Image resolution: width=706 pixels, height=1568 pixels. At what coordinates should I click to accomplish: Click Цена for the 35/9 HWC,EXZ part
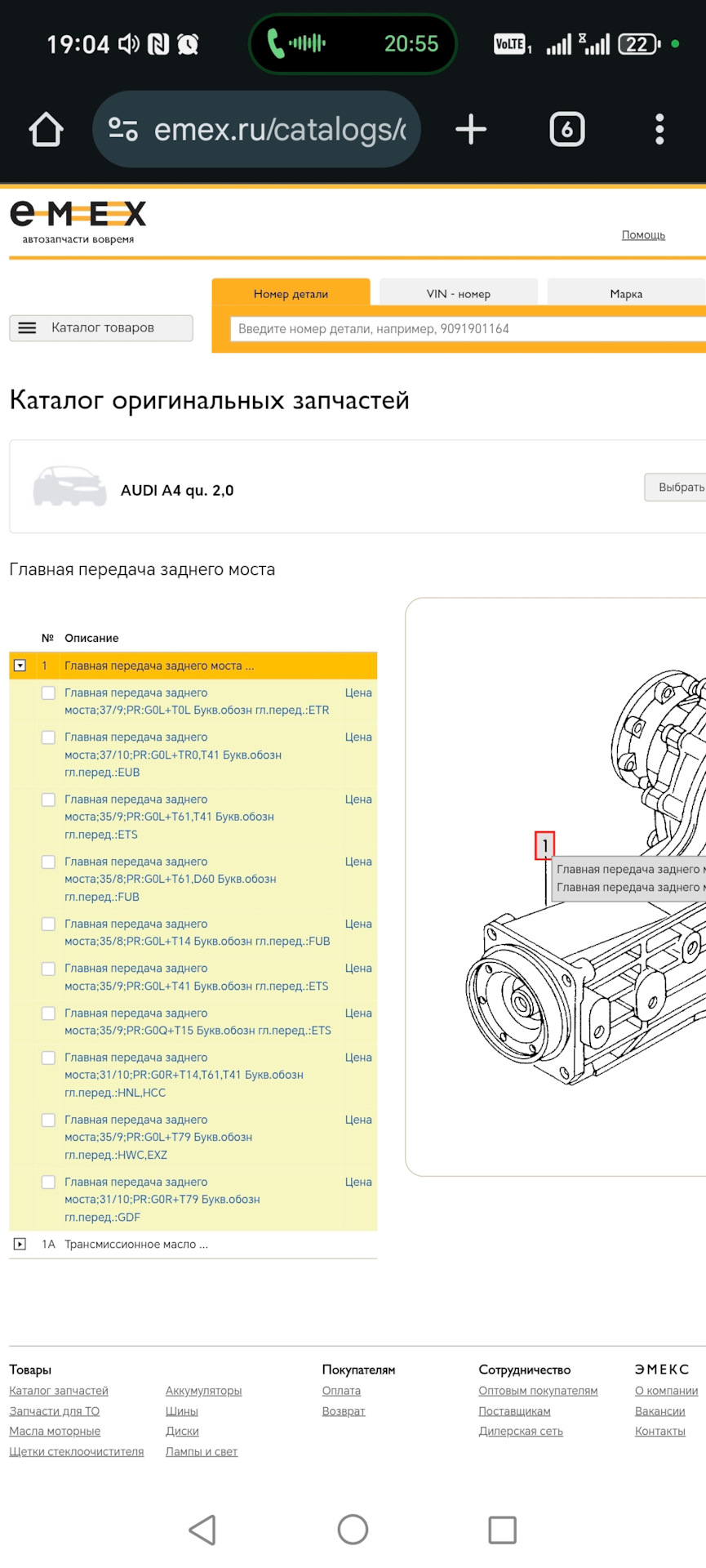358,1120
